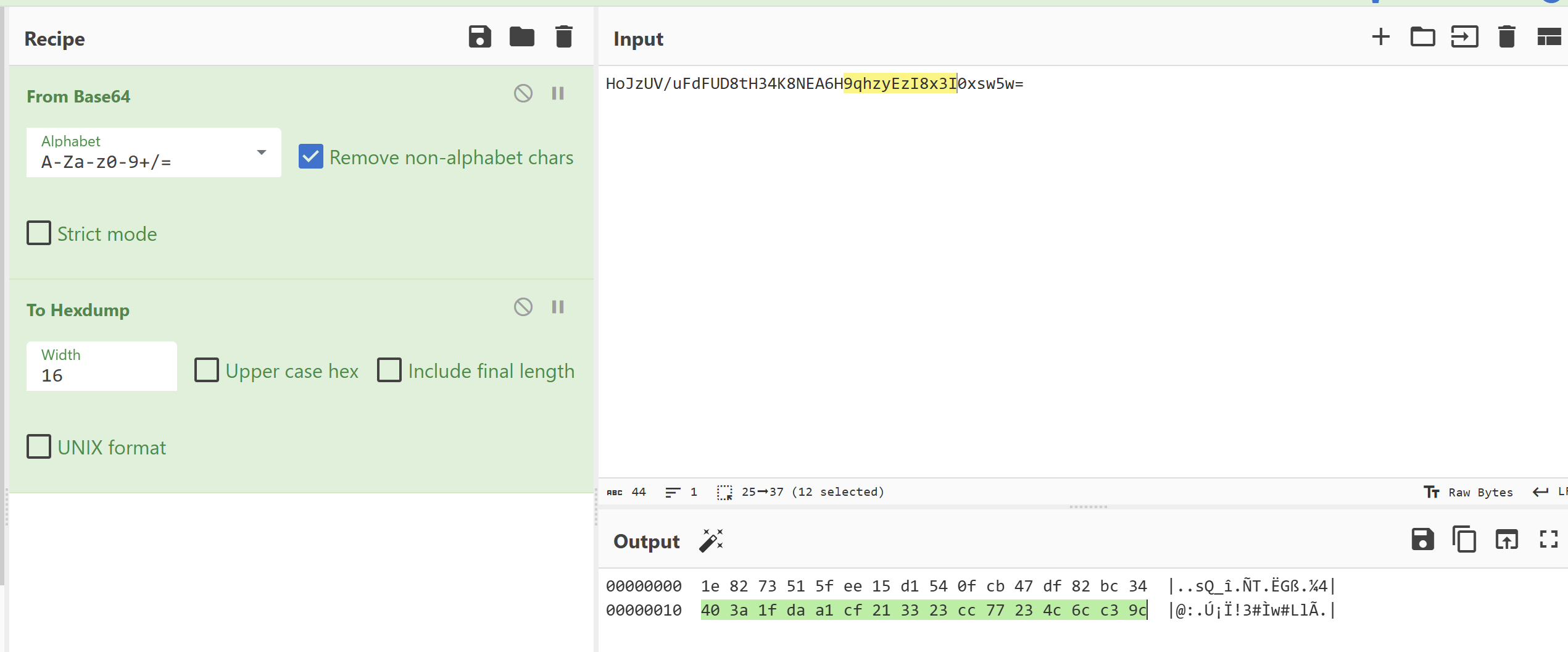Click the line count indicator showing 1
The image size is (1568, 652).
[681, 492]
